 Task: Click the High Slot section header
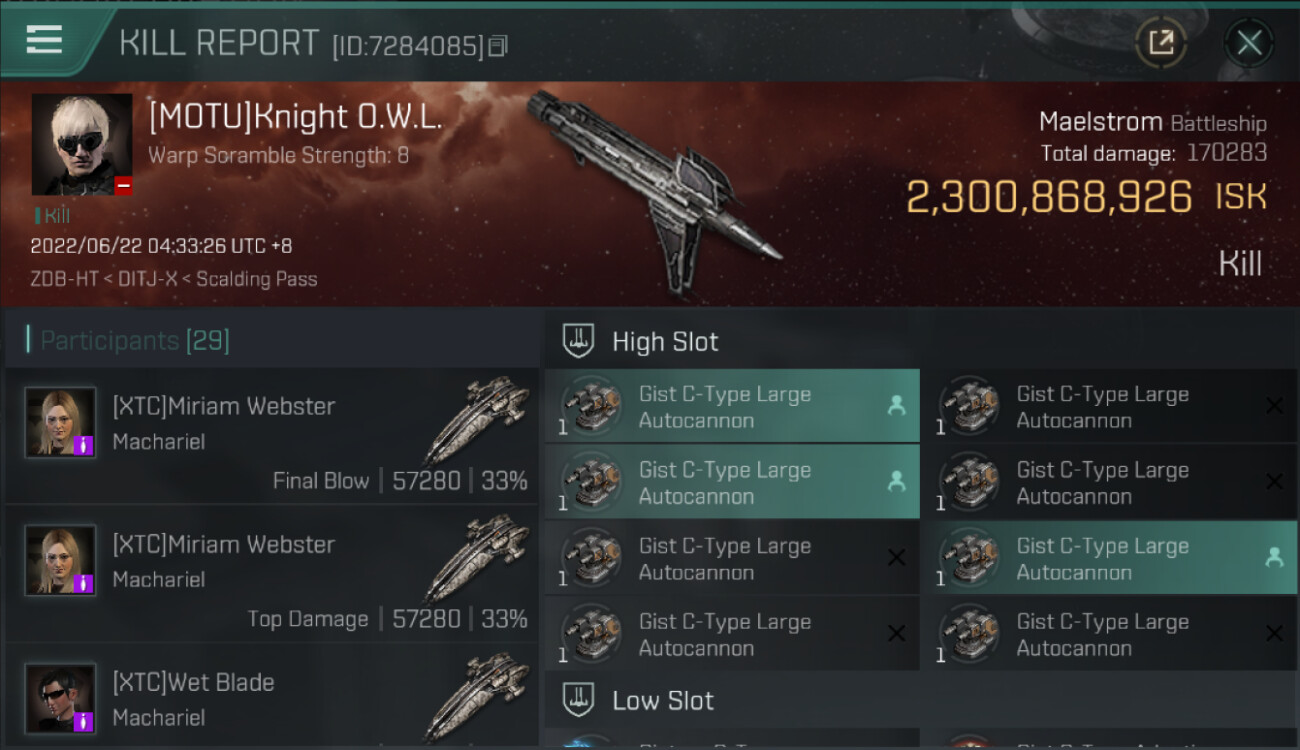(x=922, y=341)
